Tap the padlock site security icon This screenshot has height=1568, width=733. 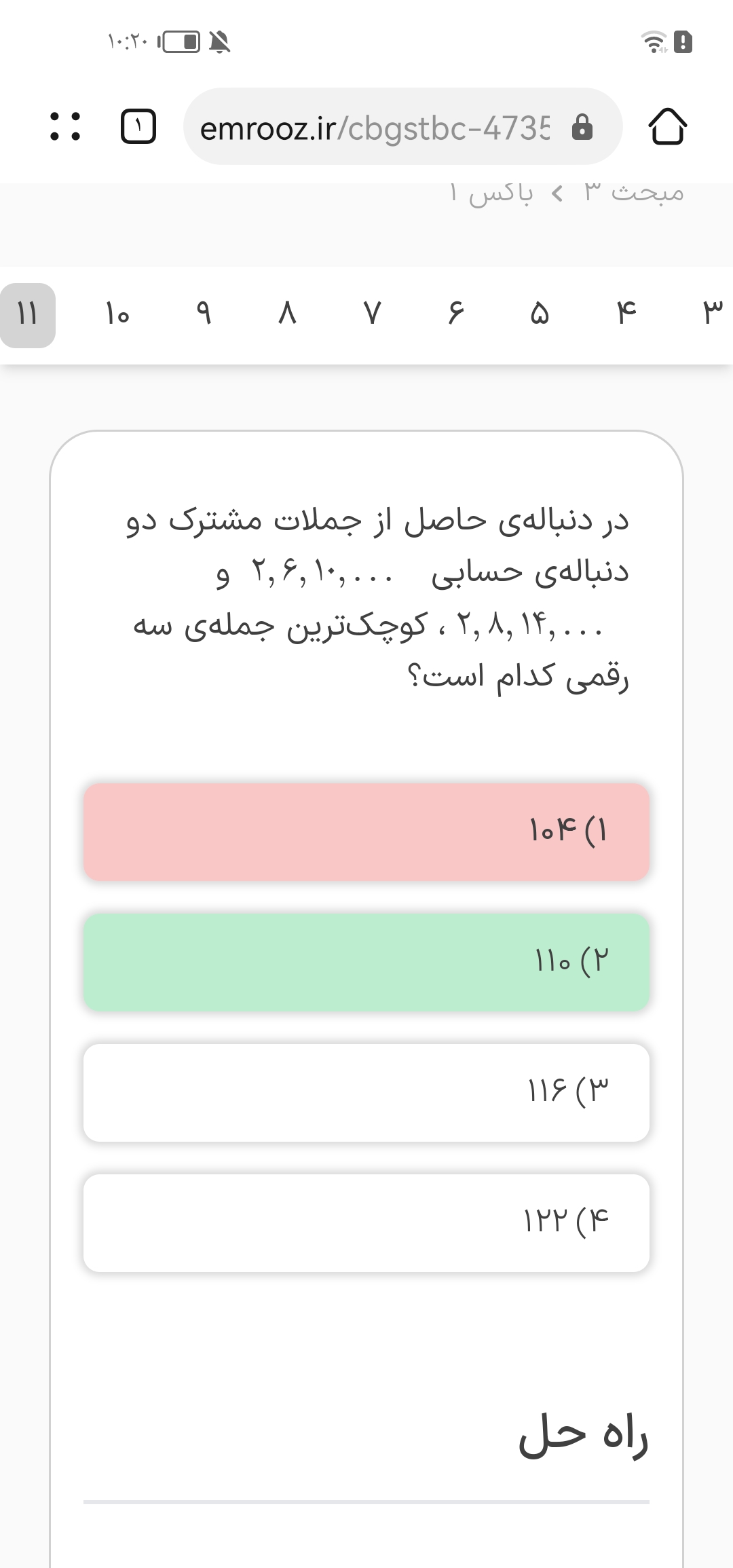click(582, 127)
